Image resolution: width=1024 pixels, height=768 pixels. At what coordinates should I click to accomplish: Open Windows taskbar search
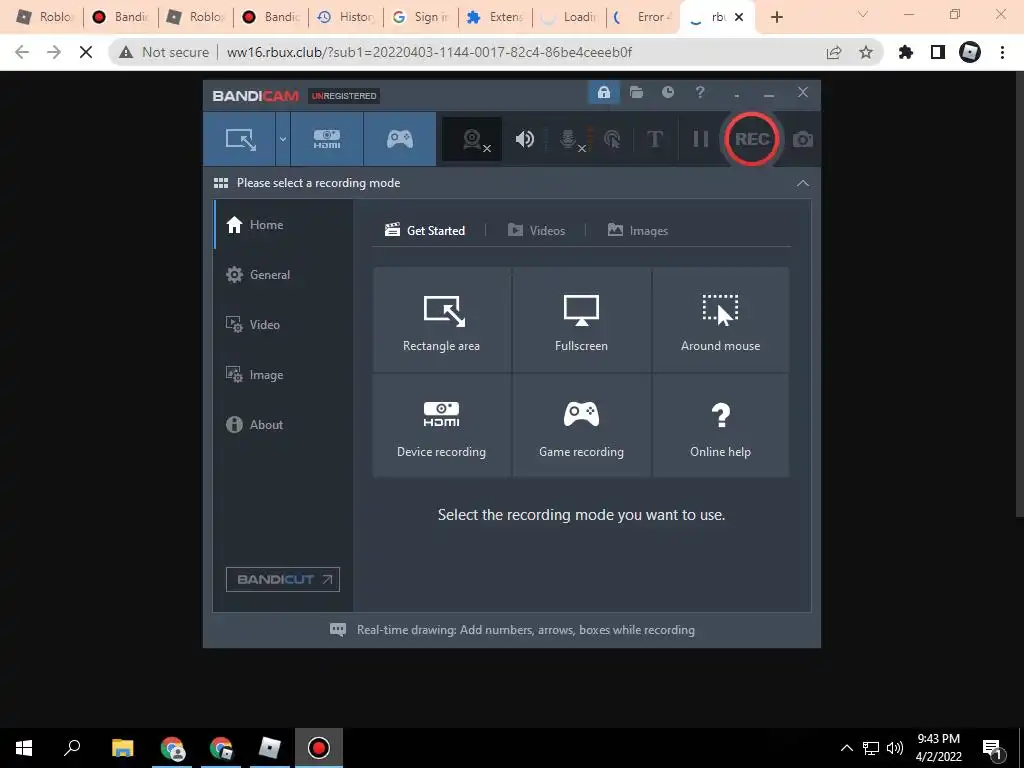[72, 748]
